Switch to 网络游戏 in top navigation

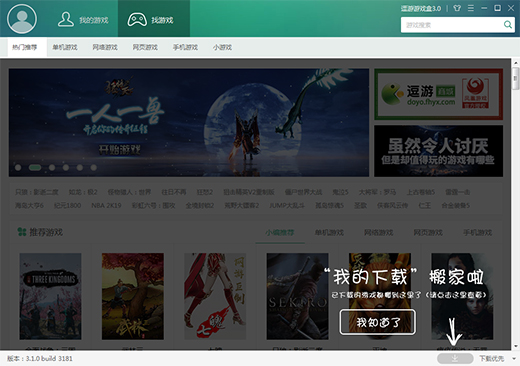coord(105,47)
